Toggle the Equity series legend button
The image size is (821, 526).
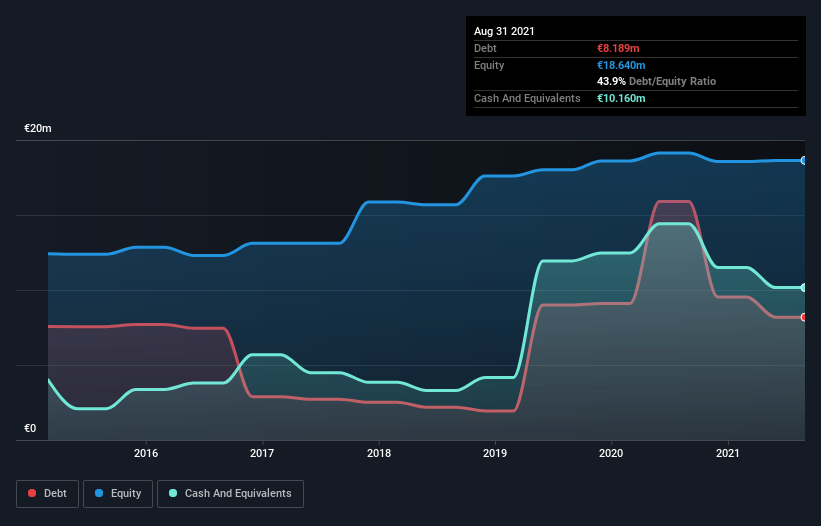(x=118, y=494)
